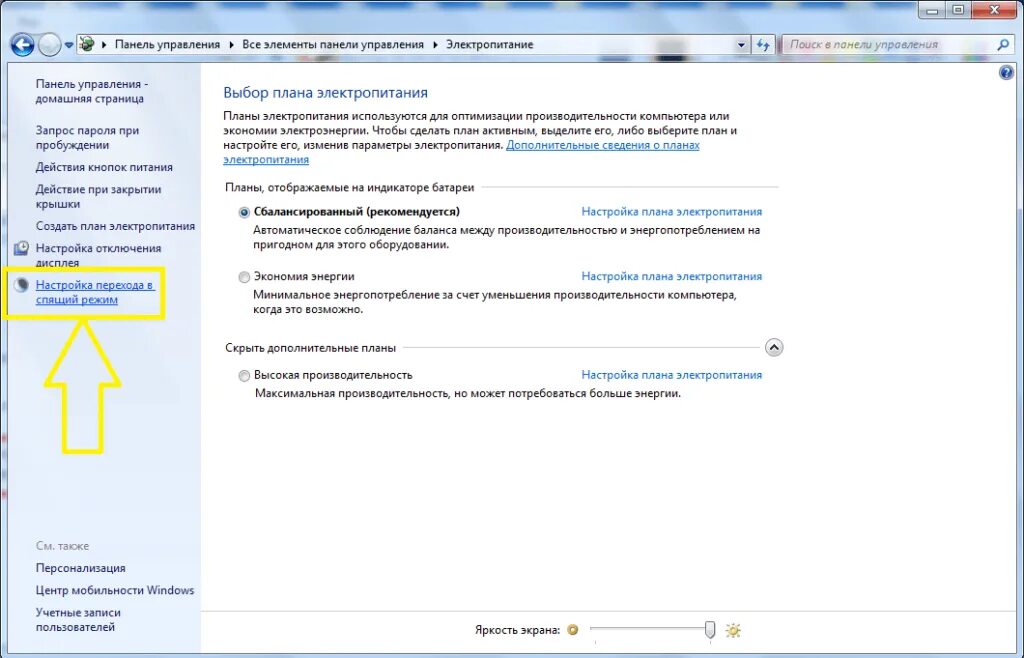Viewport: 1024px width, 658px height.
Task: Select 'Высокая производительность' radio button
Action: coord(244,375)
